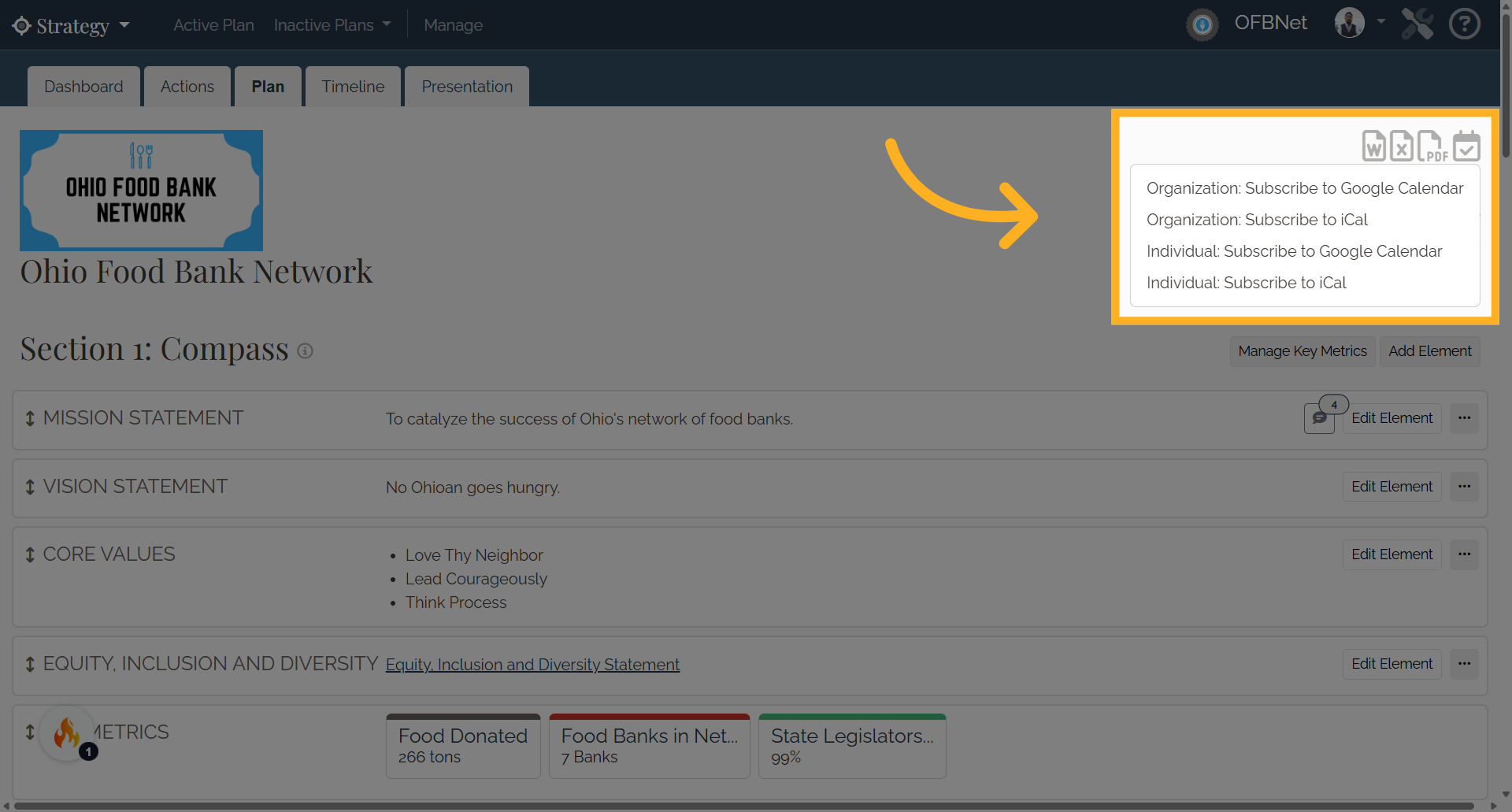Screen dimensions: 1512x812
Task: Open the Strategy compass logo menu
Action: (21, 25)
